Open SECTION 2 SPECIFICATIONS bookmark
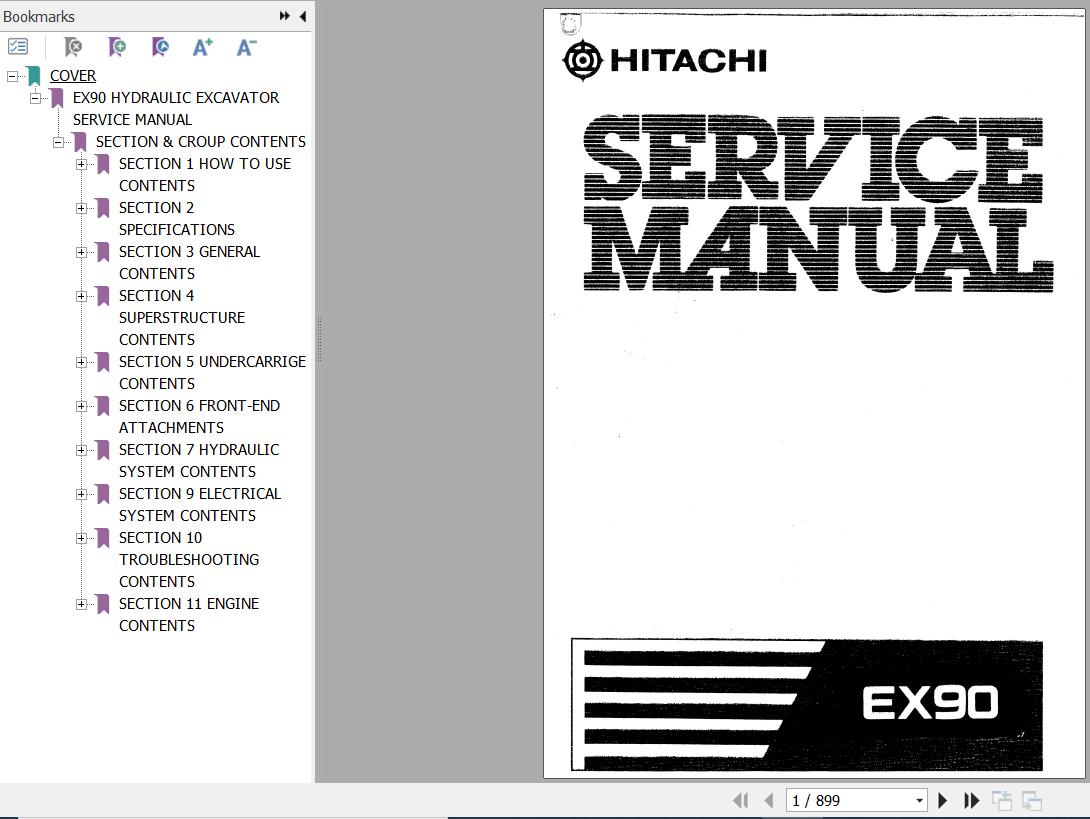Screen dimensions: 1090x819 click(x=177, y=218)
